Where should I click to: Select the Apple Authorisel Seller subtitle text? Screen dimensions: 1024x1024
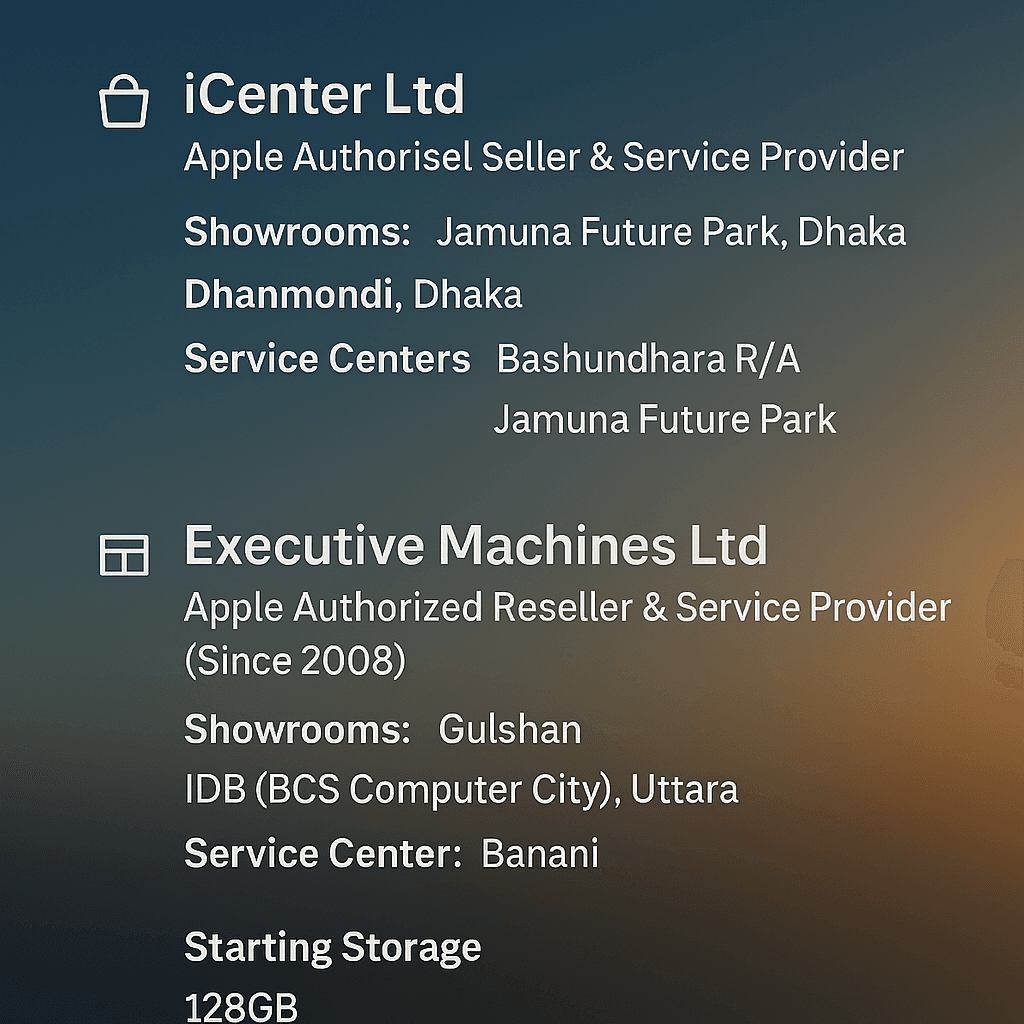(543, 158)
